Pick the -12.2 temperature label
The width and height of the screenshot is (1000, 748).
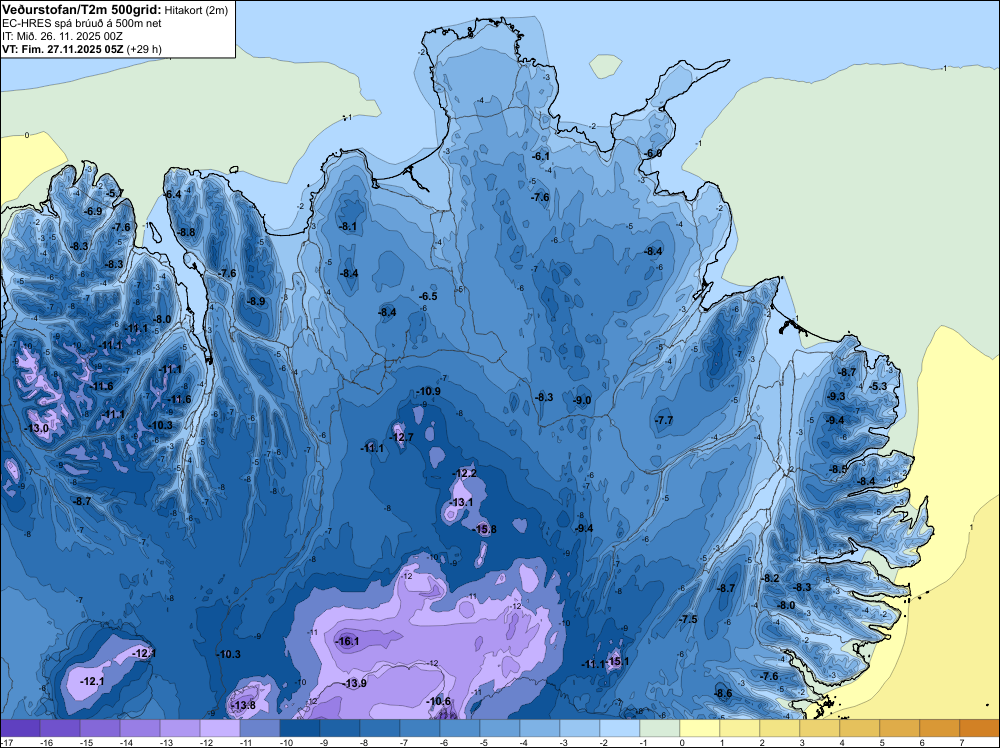[464, 473]
